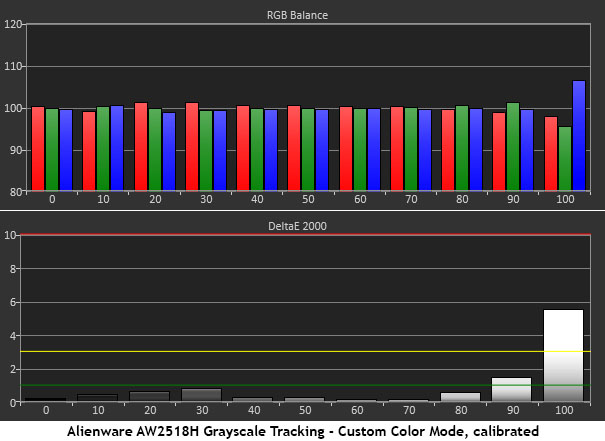
Task: Select the 70 label on RGB Balance x-axis
Action: point(411,199)
